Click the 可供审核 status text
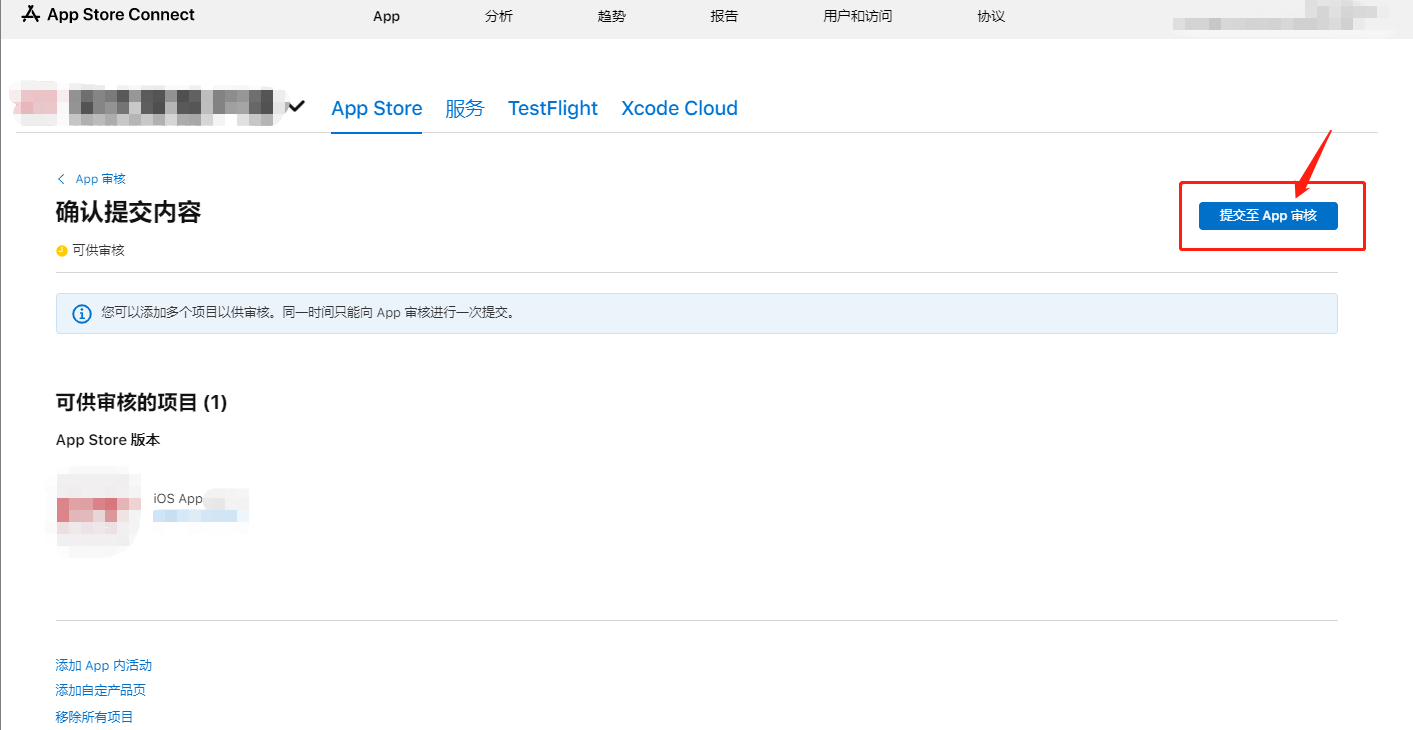Screen dimensions: 1413x730 [99, 251]
